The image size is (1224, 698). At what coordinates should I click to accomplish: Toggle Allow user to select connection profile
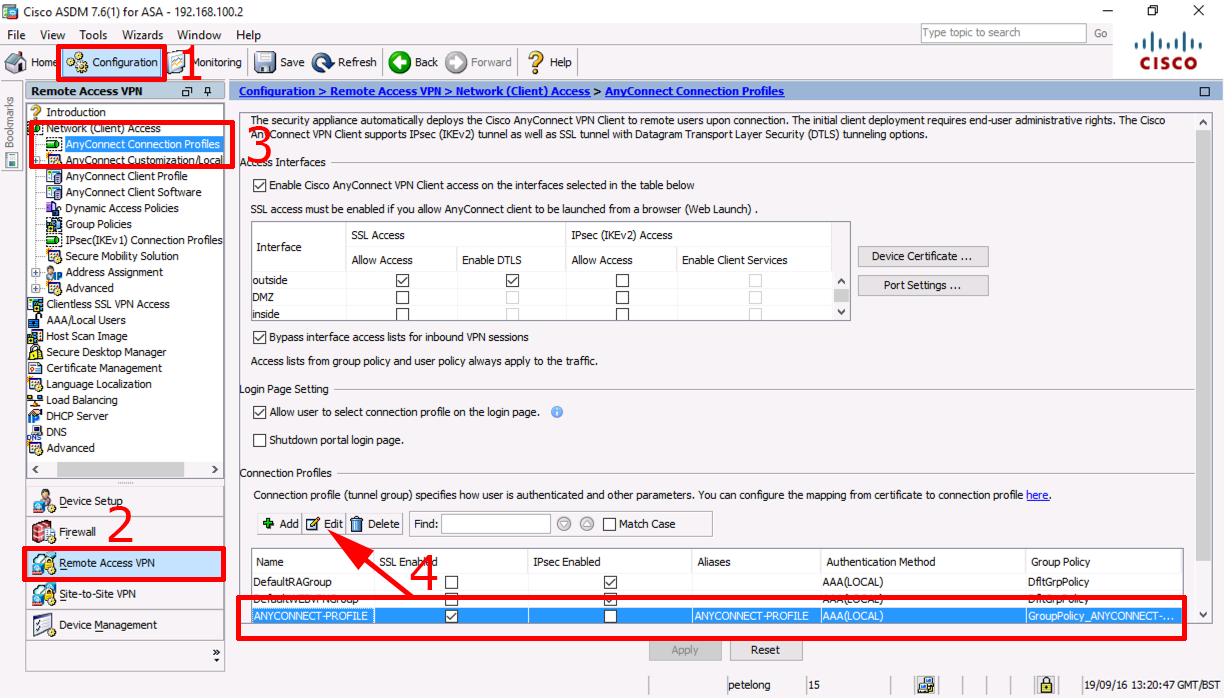click(260, 412)
